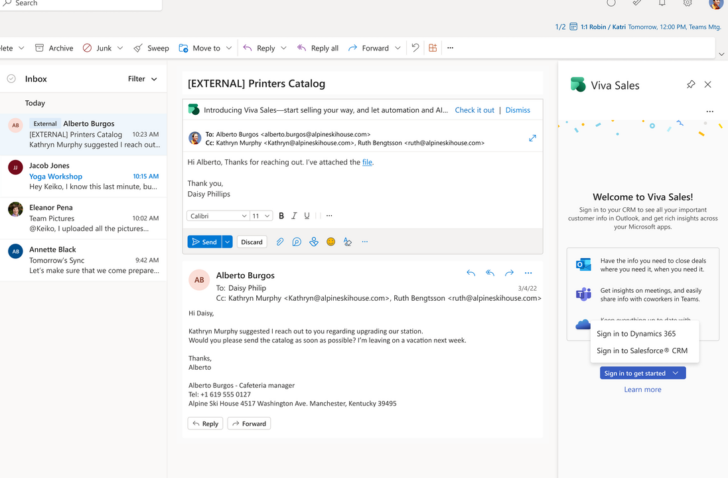Viewport: 728px width, 478px height.
Task: Toggle Italic formatting in reply editor
Action: (294, 216)
